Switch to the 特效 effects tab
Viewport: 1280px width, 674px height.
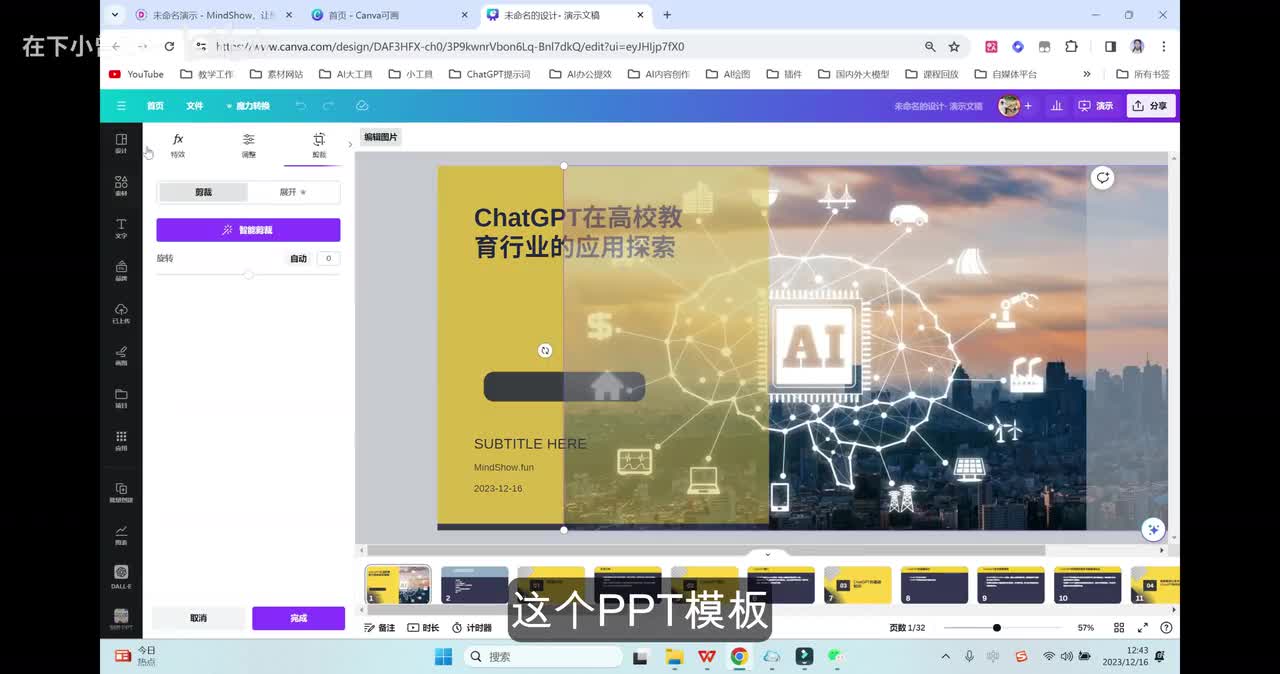[178, 145]
